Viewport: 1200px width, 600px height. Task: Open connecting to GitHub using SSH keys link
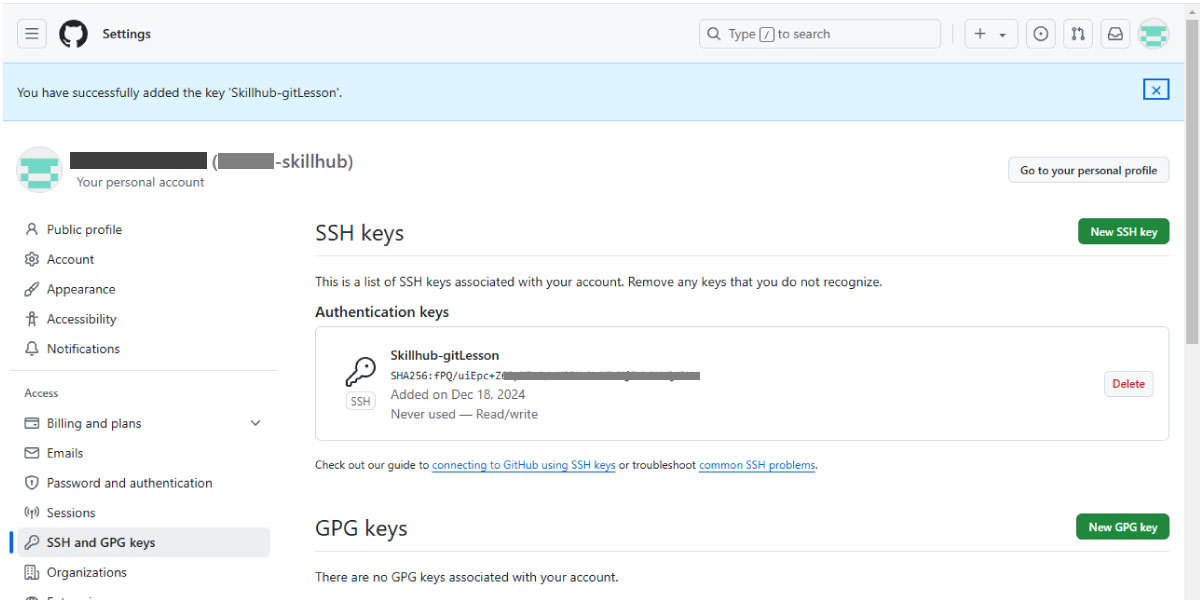(524, 465)
